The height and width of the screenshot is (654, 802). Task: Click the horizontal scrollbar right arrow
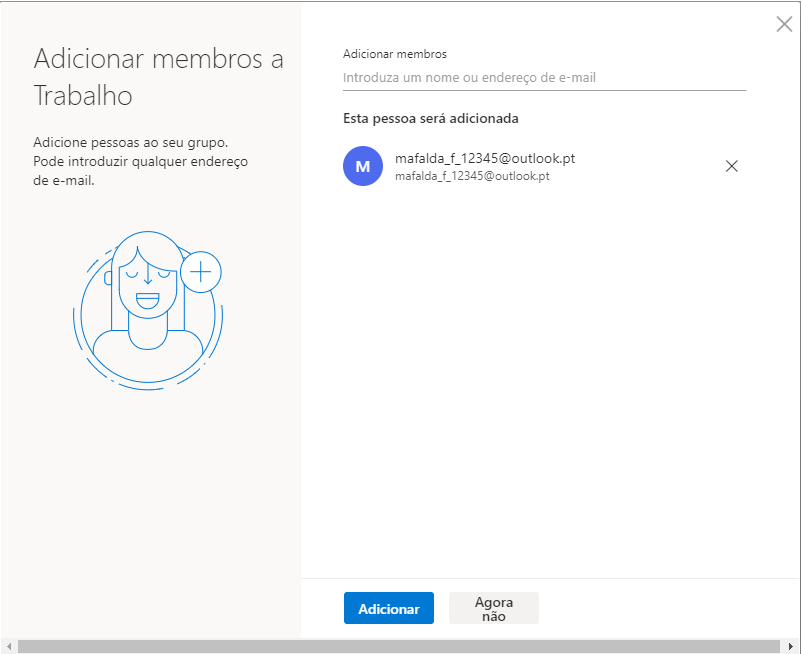[791, 646]
